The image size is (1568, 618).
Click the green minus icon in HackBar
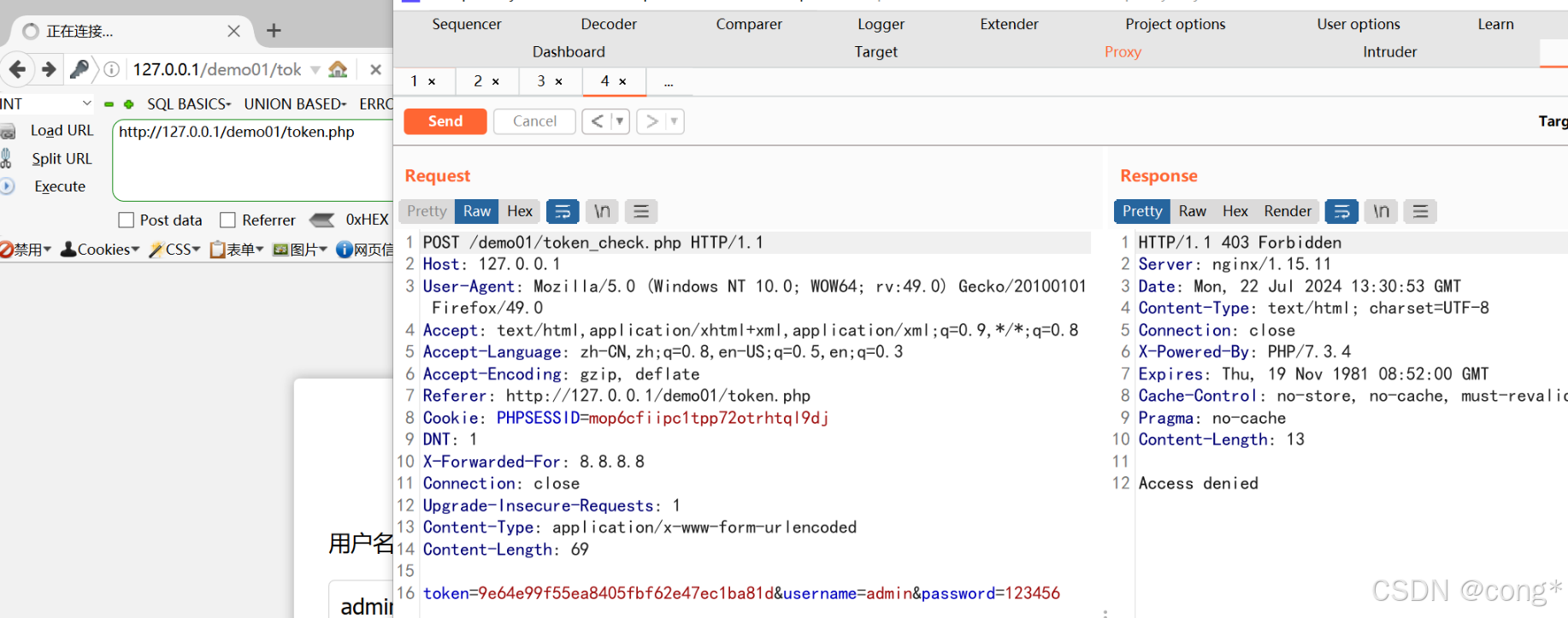point(109,104)
